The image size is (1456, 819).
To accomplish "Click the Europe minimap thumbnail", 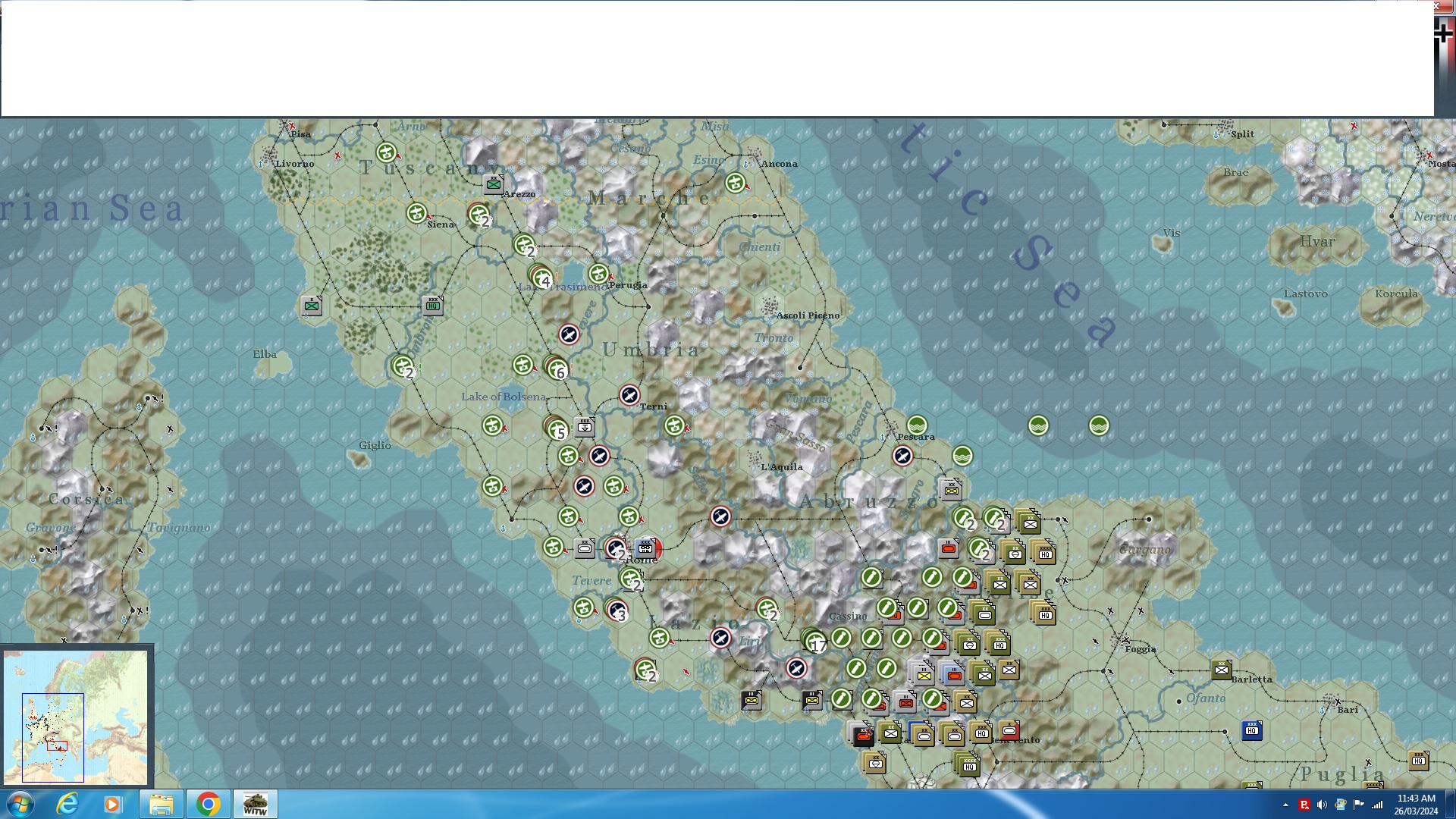I will click(76, 717).
